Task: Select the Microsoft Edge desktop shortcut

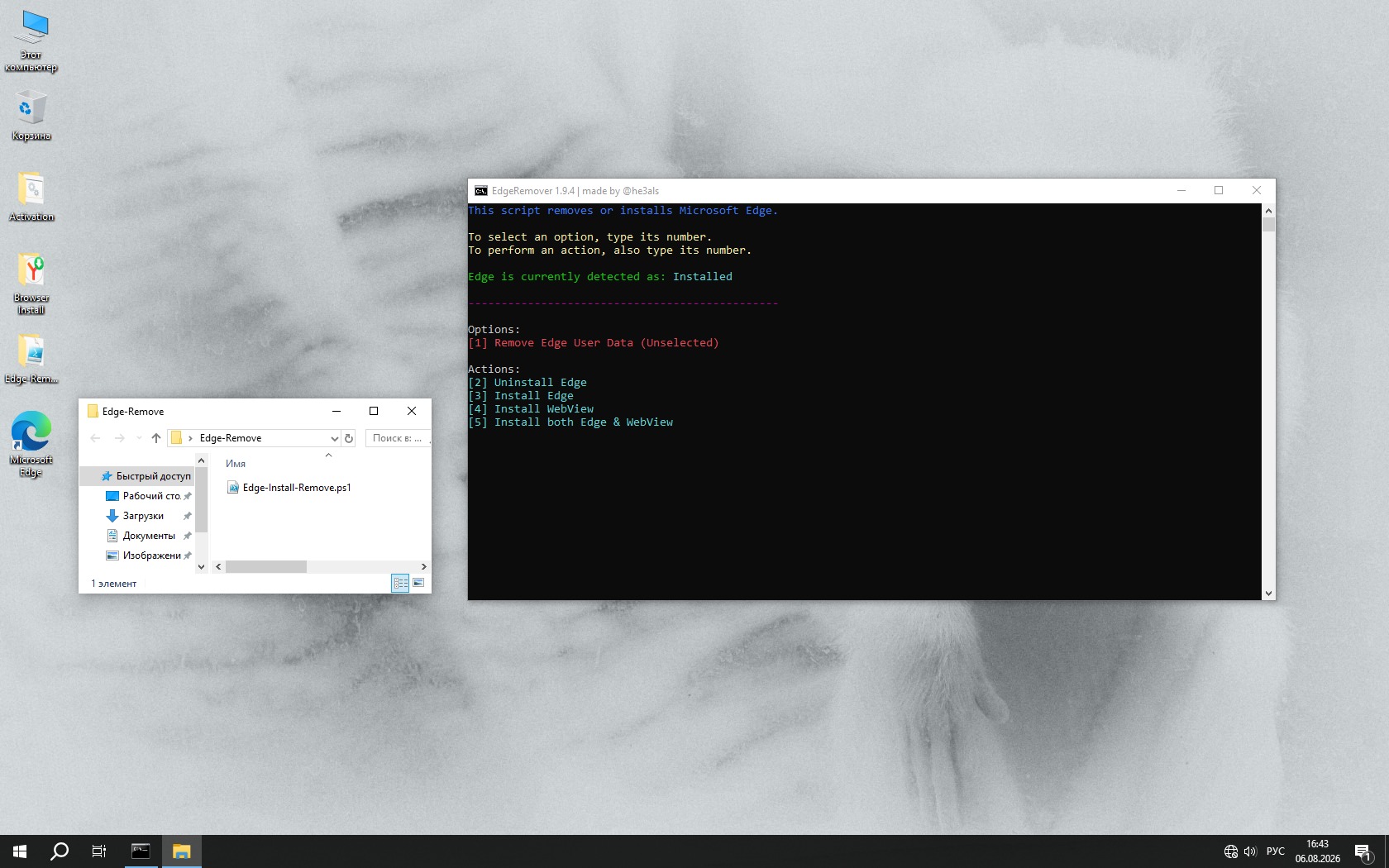Action: pos(31,444)
